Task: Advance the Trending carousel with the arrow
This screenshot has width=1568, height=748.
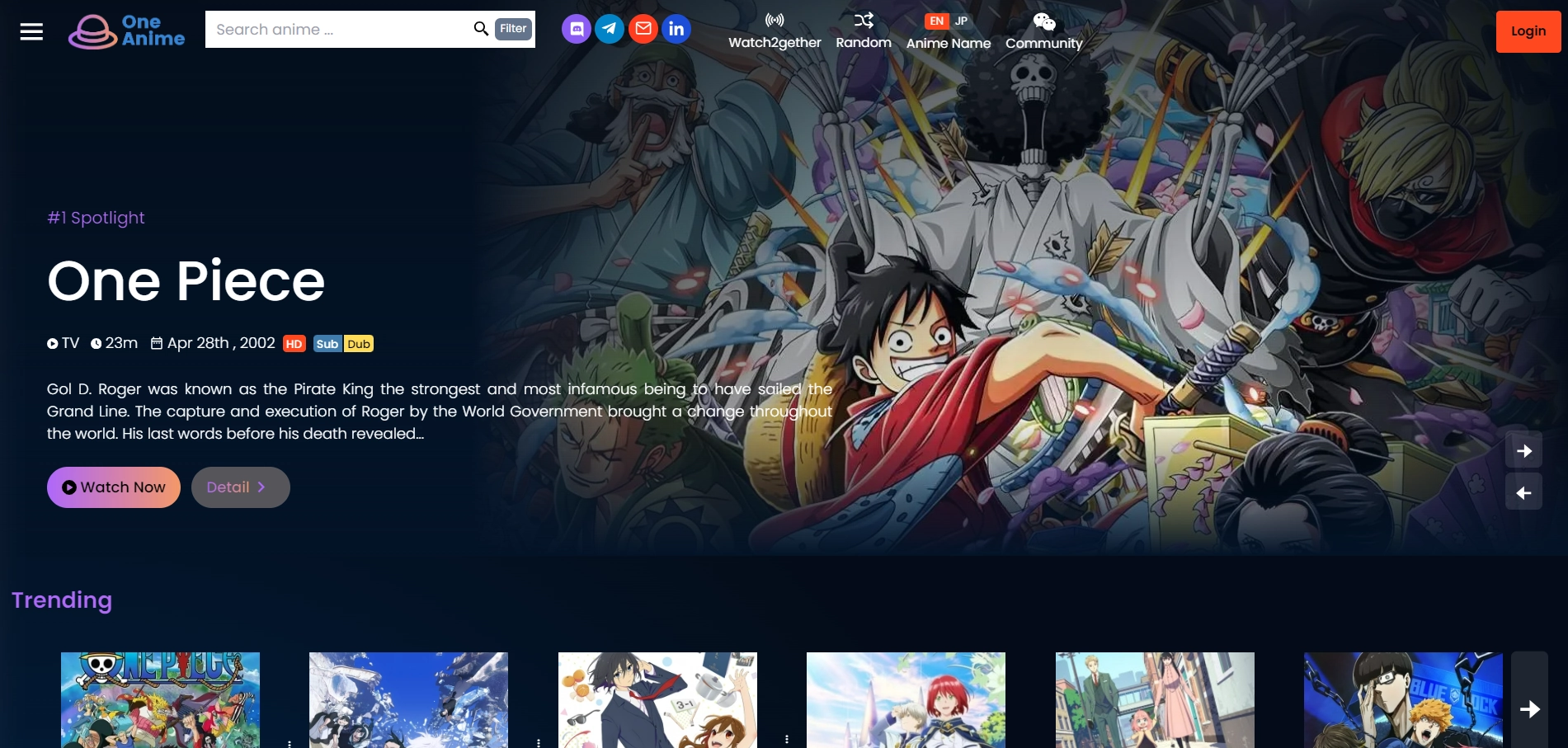Action: point(1530,709)
